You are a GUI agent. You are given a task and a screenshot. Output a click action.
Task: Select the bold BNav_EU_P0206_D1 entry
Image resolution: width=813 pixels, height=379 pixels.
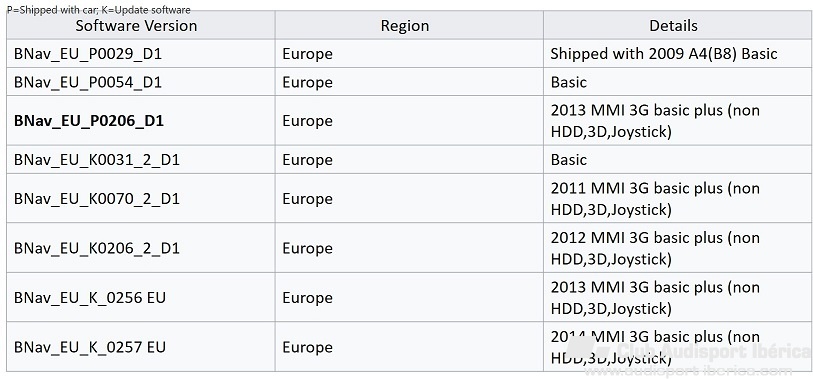pyautogui.click(x=89, y=121)
